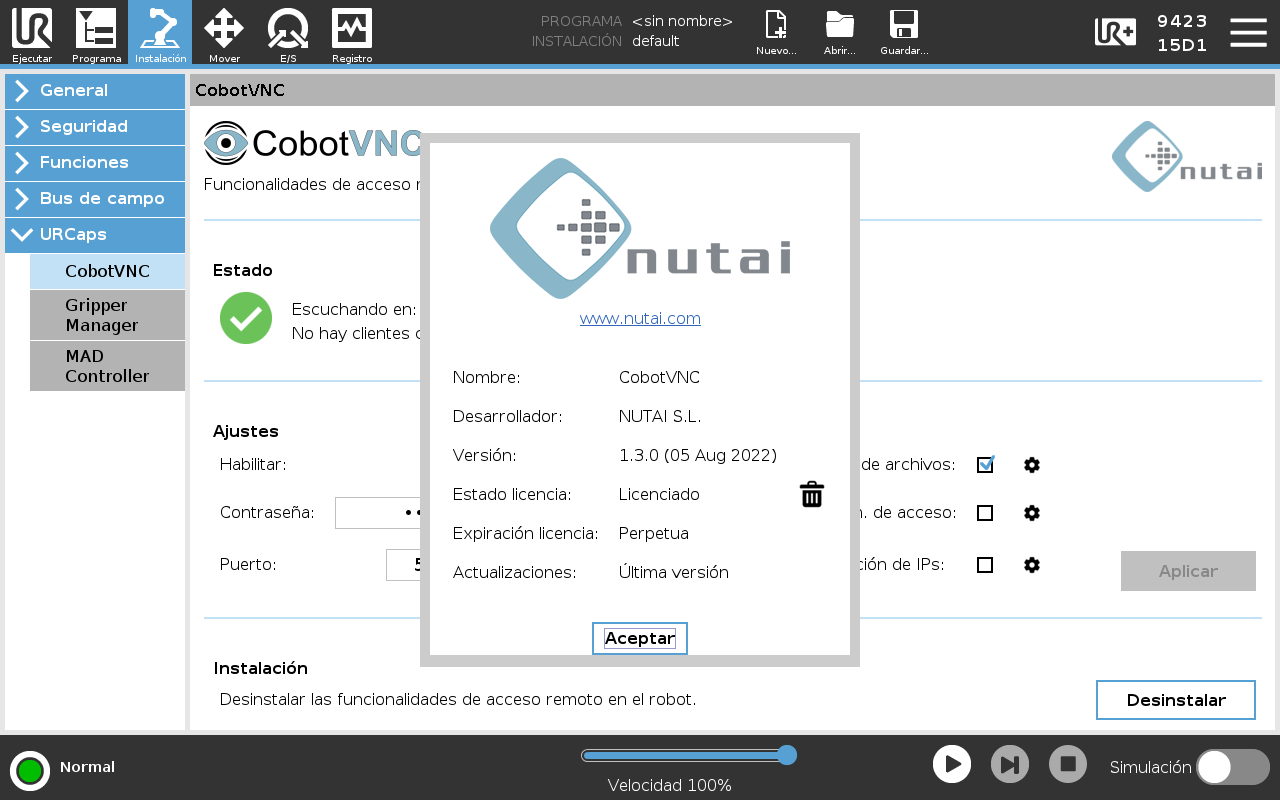Click the 'Última versión' updates value
The image size is (1280, 800).
tap(674, 572)
